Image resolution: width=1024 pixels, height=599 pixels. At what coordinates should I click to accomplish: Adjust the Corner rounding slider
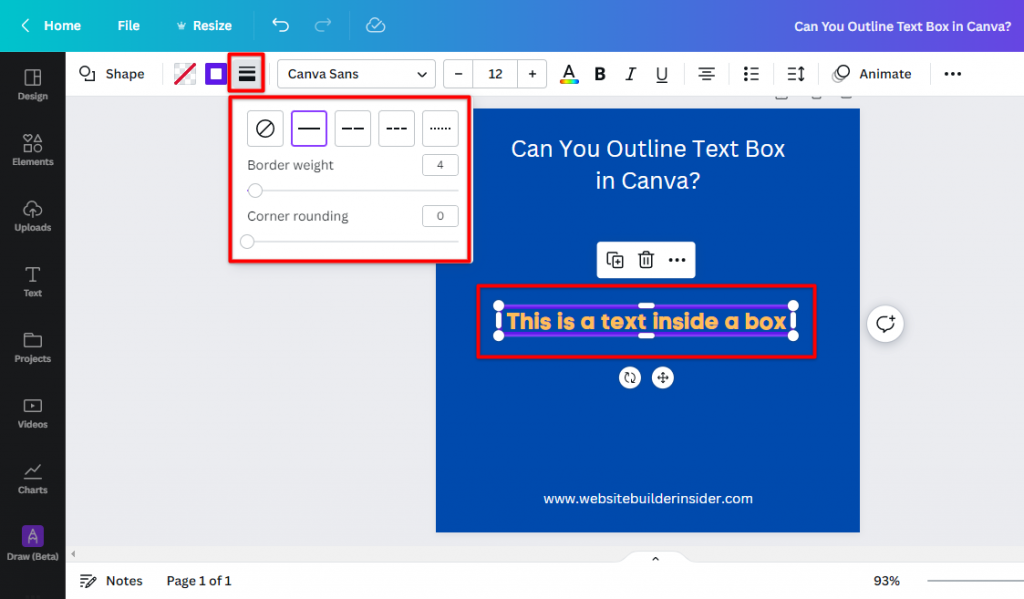coord(246,241)
